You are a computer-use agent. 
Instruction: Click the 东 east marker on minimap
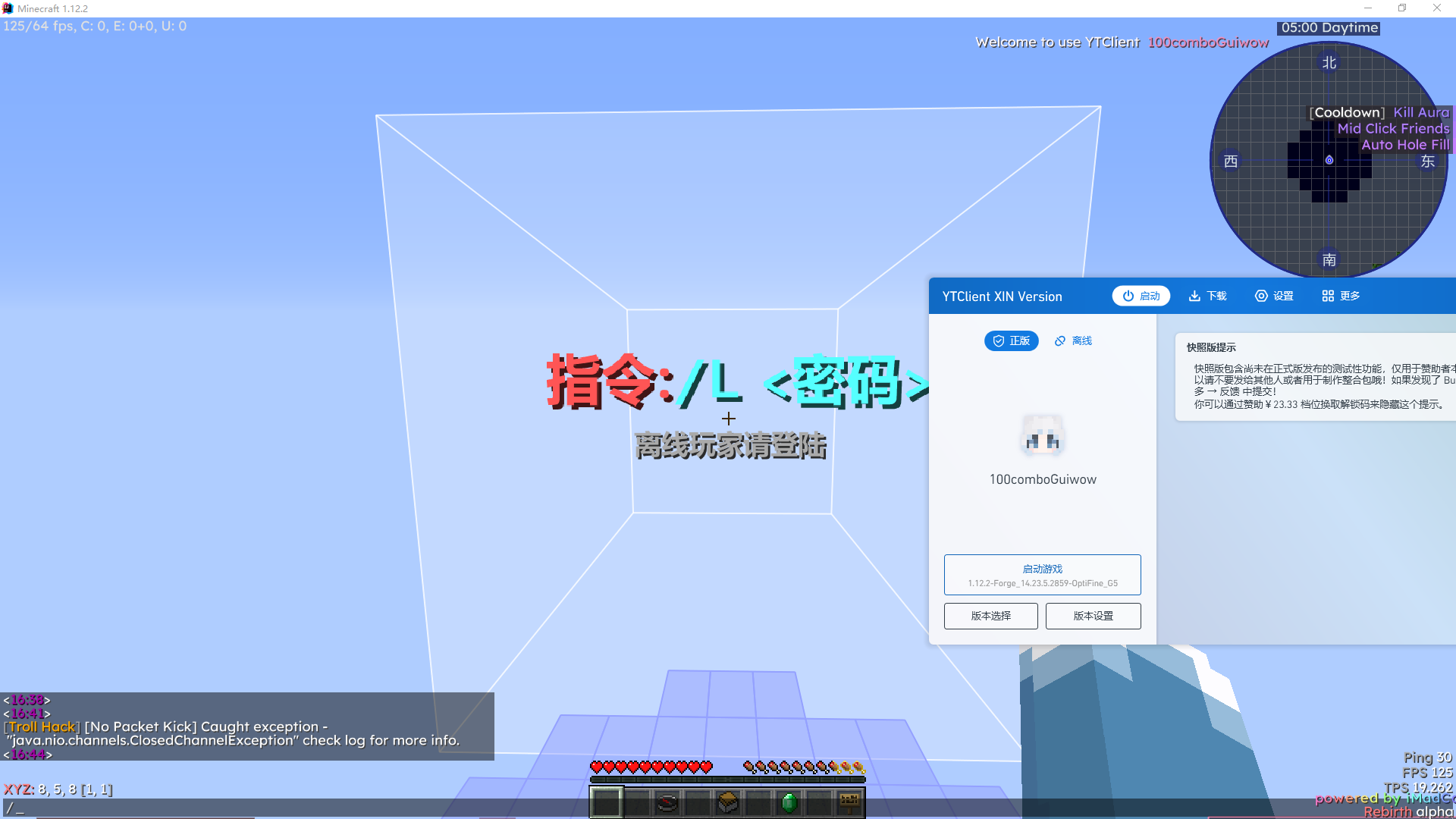(x=1428, y=162)
